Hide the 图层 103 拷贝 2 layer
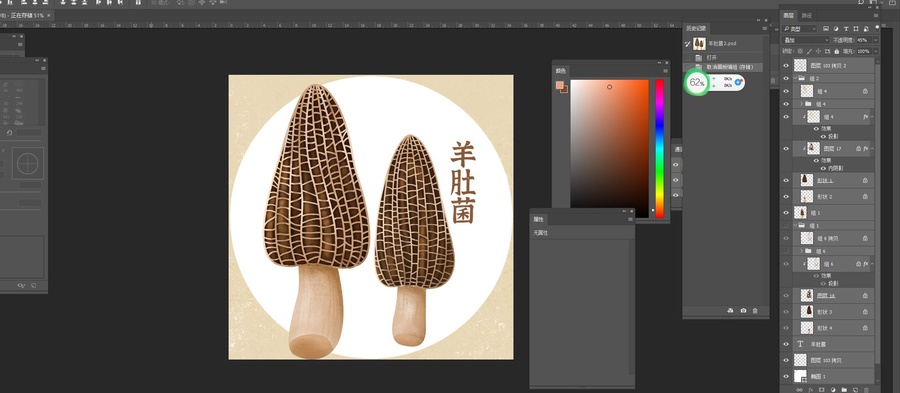 (x=786, y=66)
